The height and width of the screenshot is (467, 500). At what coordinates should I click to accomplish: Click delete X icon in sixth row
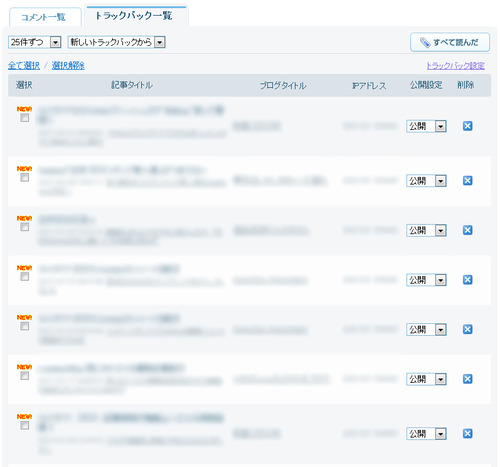click(467, 379)
